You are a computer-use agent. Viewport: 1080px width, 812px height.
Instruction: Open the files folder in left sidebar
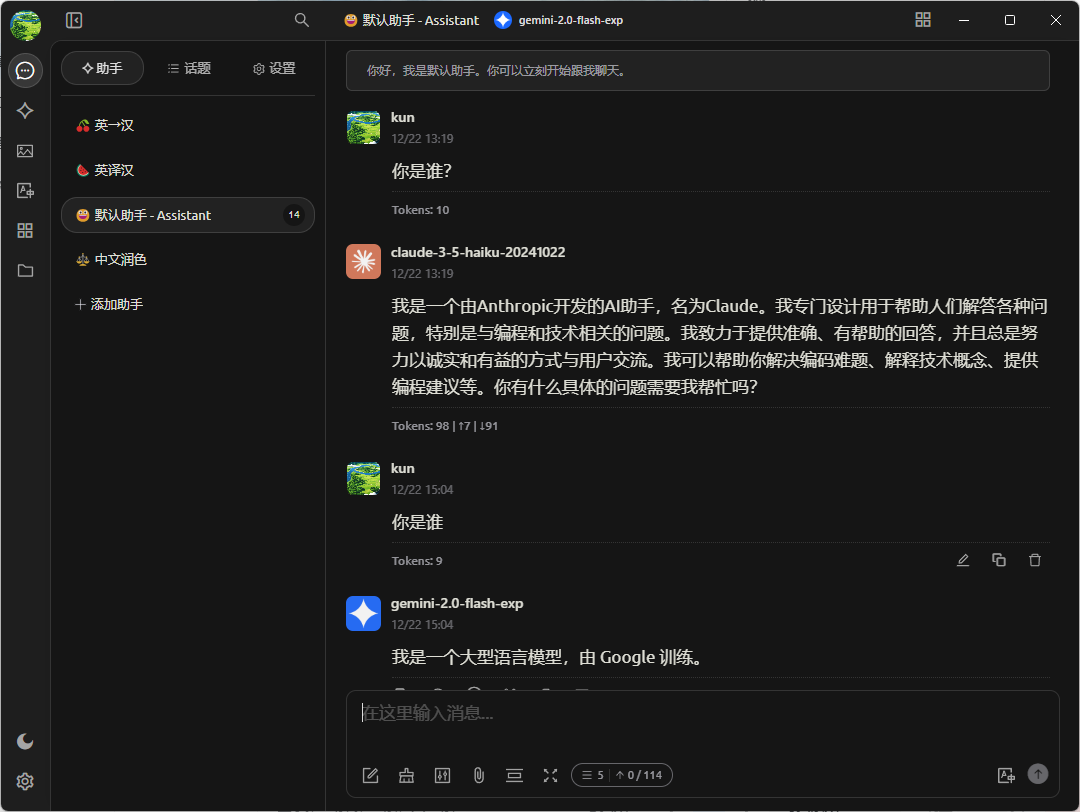(x=25, y=270)
